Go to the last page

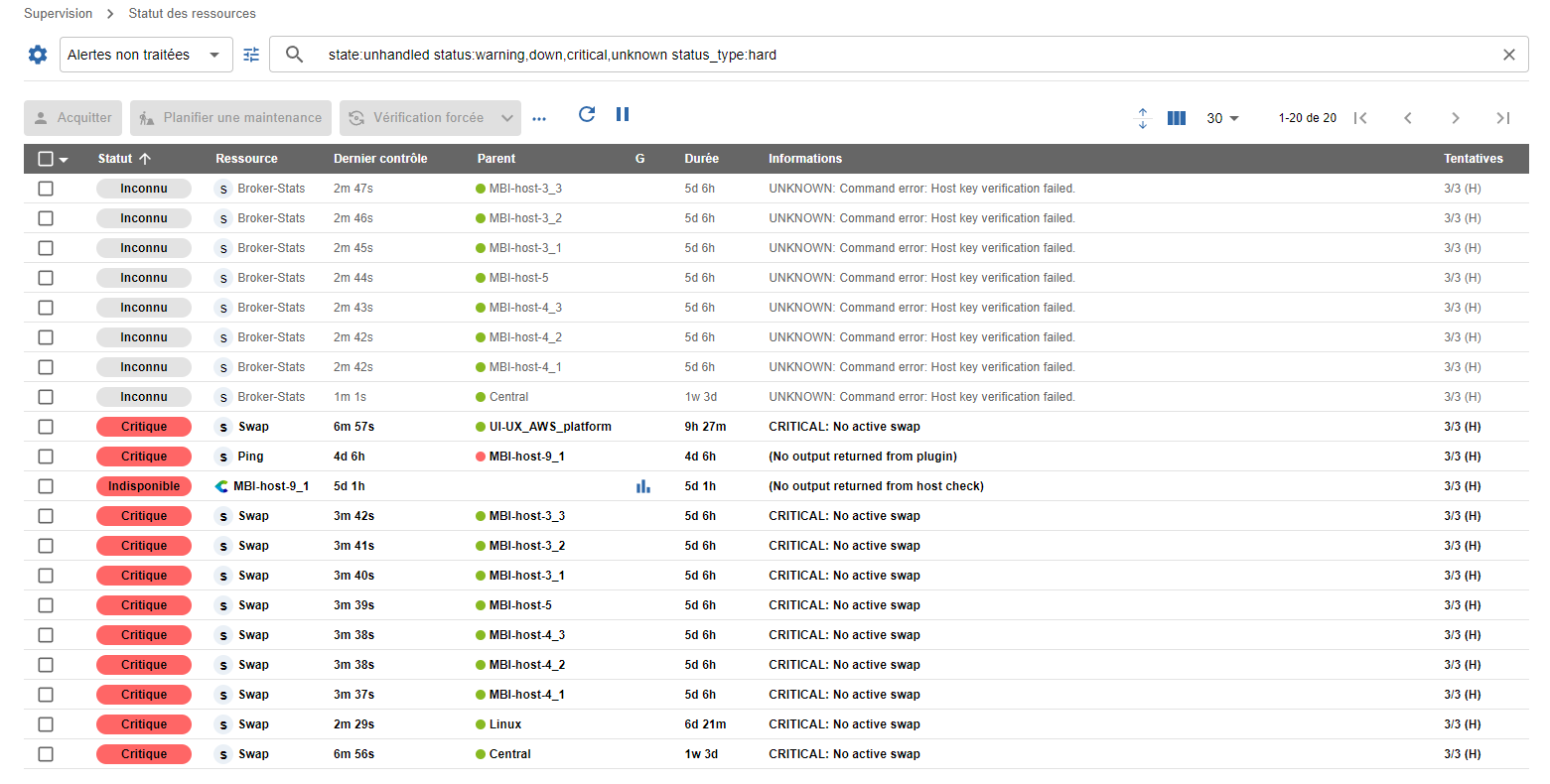[1503, 118]
